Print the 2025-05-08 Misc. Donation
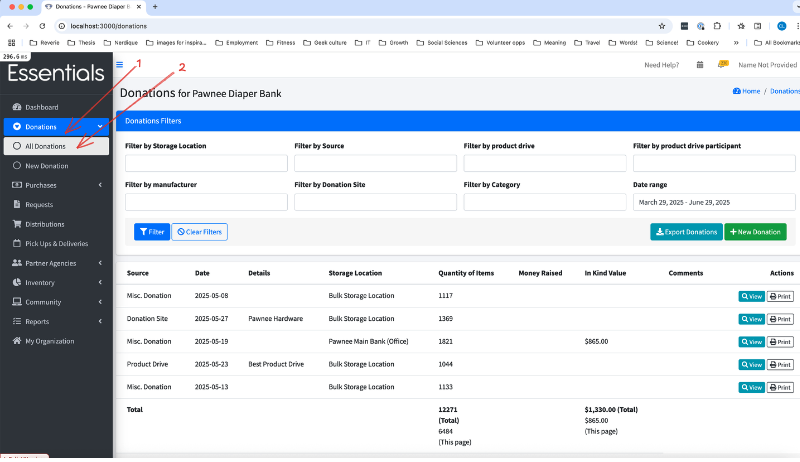Viewport: 800px width, 462px height. [x=780, y=296]
